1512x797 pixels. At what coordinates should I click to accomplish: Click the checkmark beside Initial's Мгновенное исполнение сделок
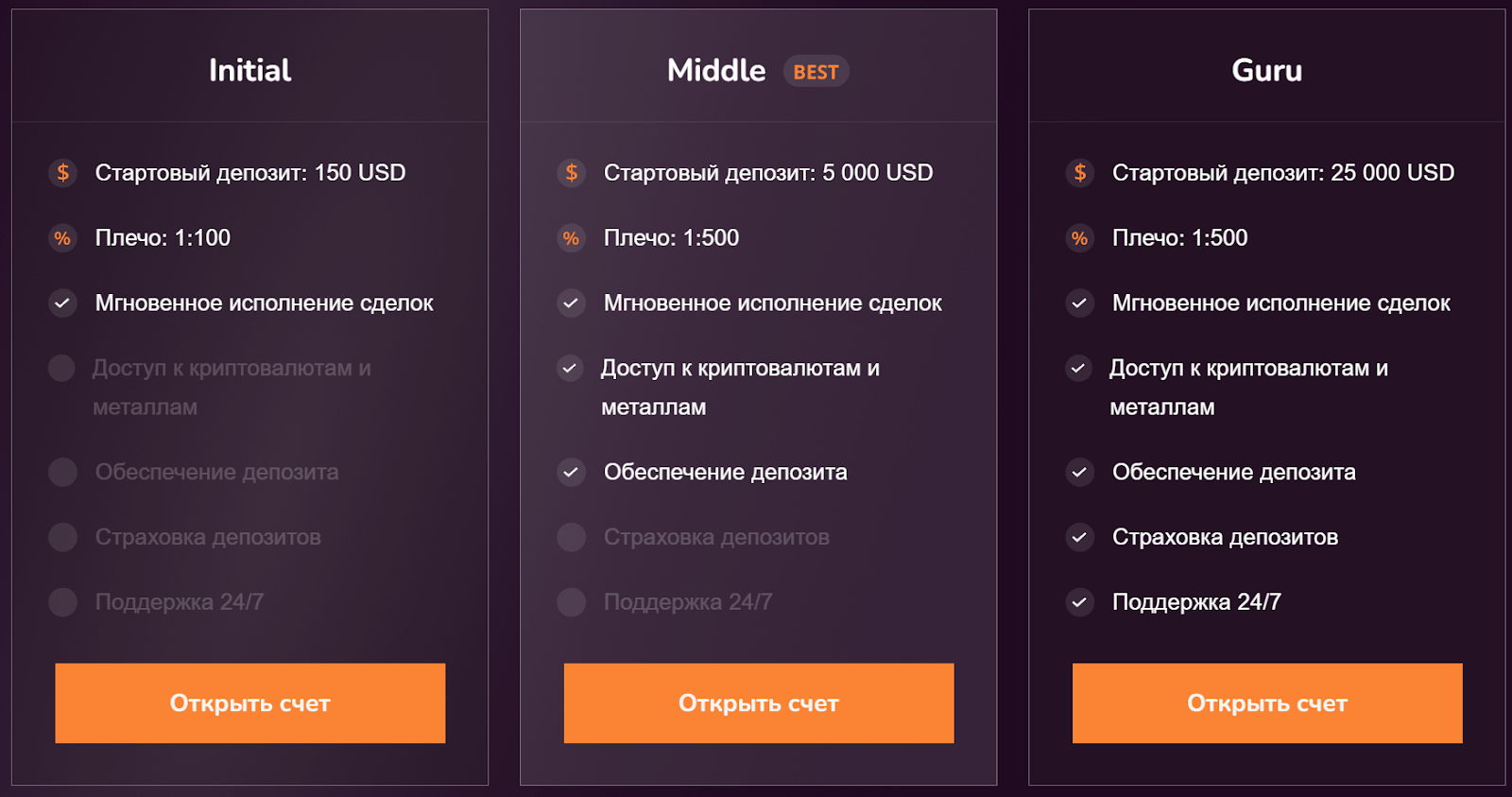62,303
